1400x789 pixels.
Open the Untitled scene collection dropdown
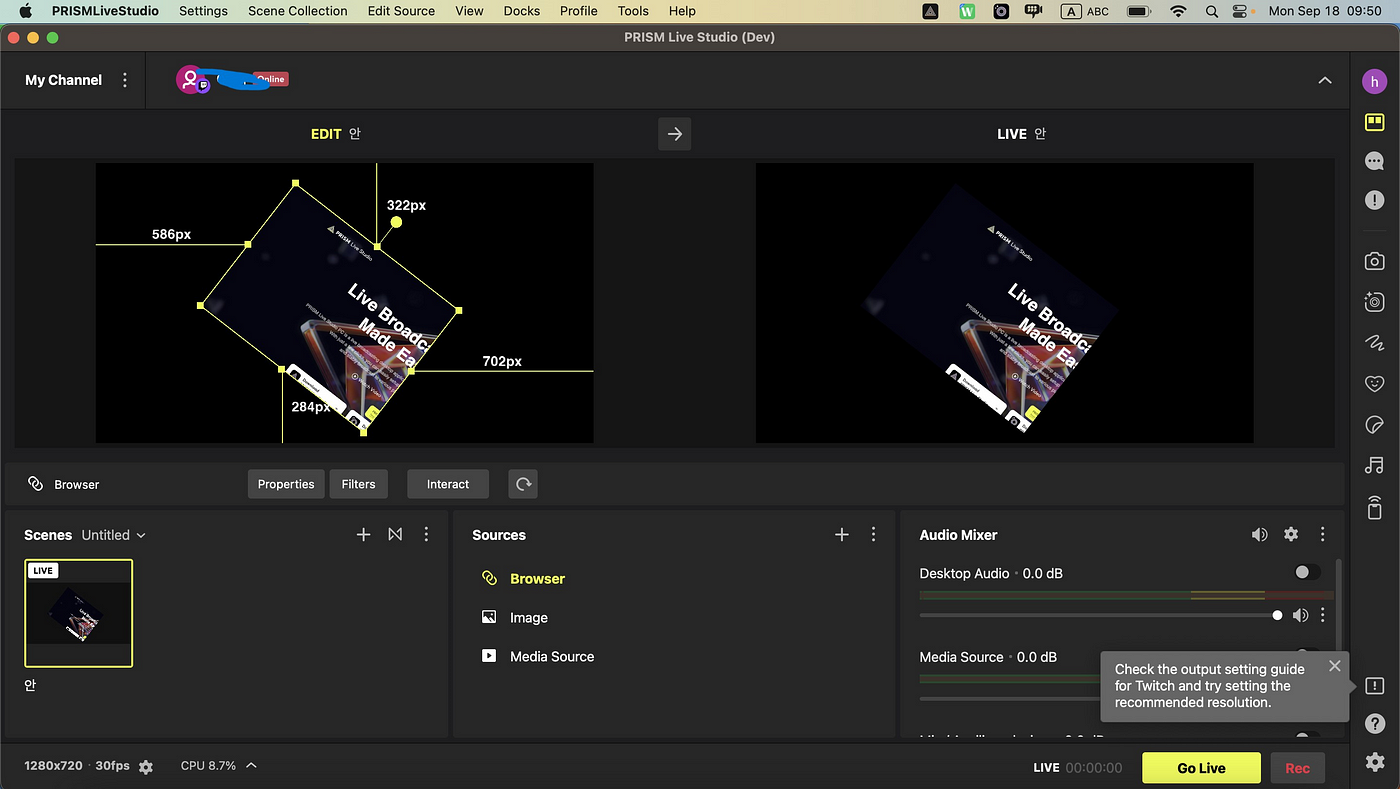click(x=114, y=535)
